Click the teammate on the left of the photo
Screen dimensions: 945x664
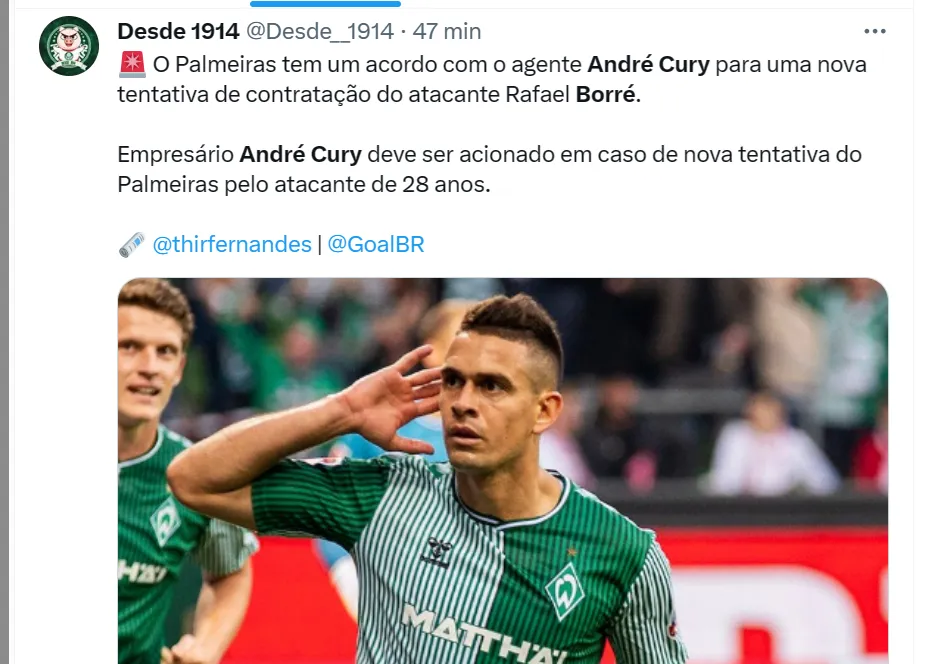(x=175, y=470)
